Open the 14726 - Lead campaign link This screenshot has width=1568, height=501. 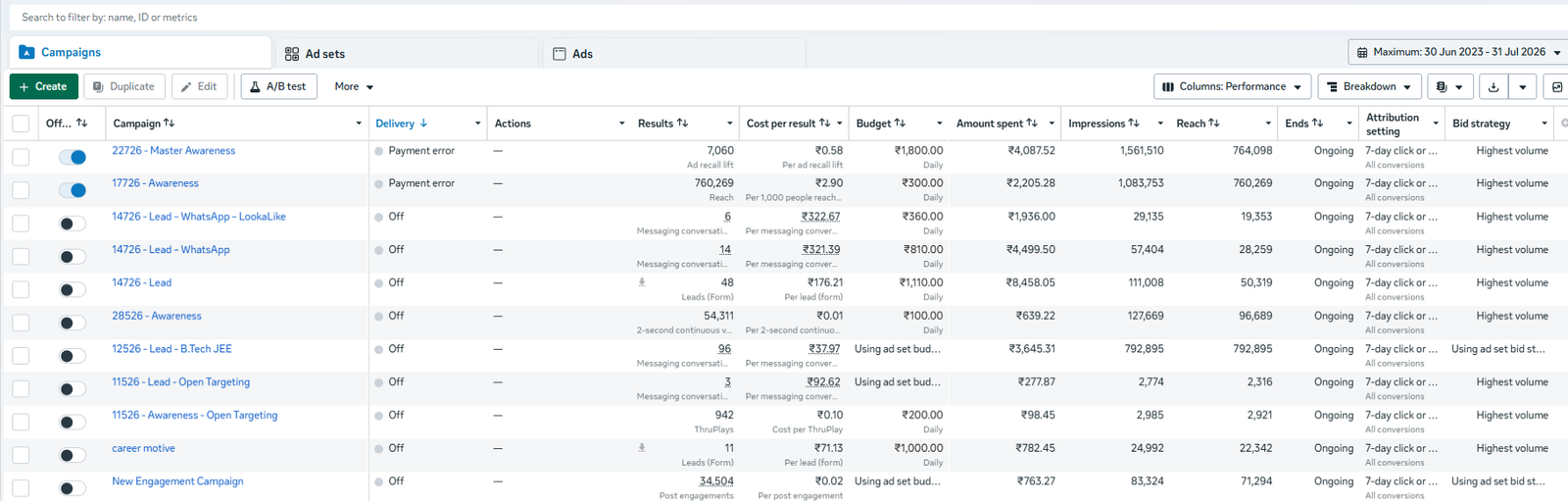pos(141,282)
